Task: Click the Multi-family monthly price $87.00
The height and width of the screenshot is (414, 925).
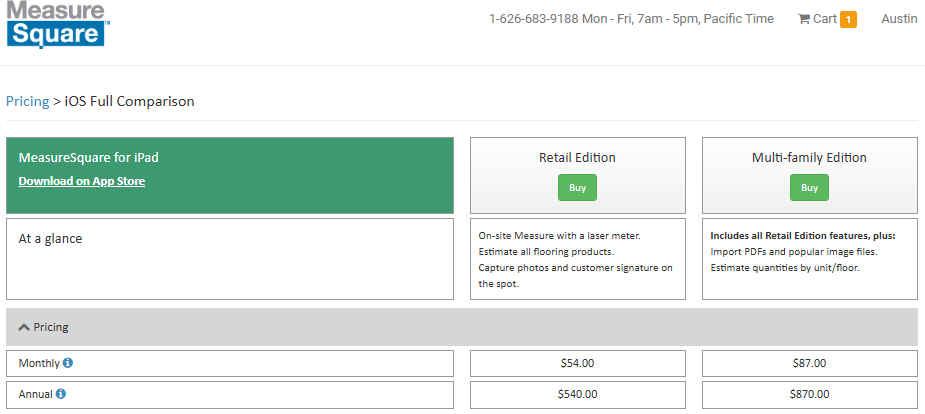Action: [809, 363]
